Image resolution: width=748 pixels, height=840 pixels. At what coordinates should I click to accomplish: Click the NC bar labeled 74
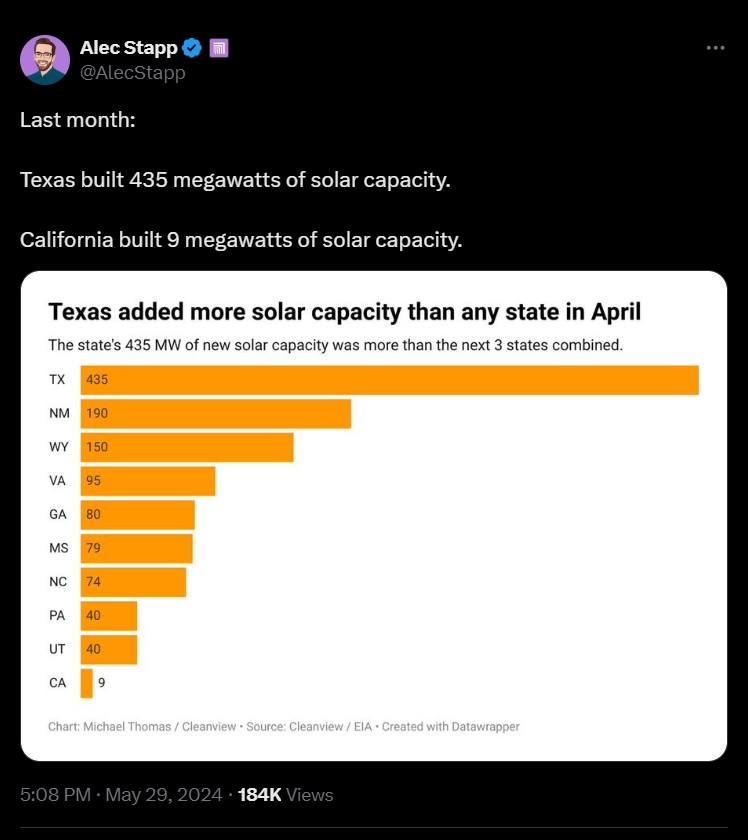click(134, 582)
